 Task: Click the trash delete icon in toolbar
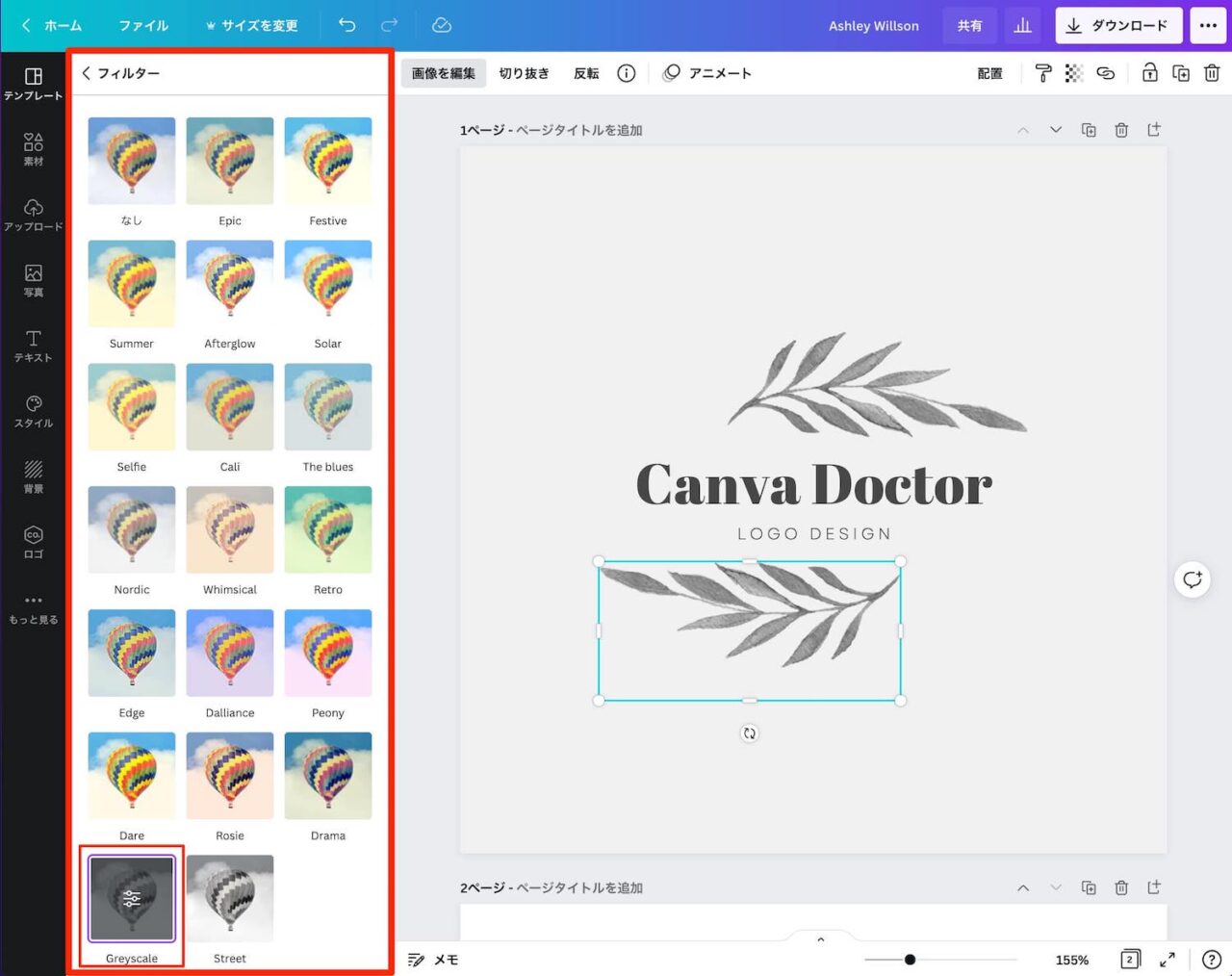tap(1212, 73)
